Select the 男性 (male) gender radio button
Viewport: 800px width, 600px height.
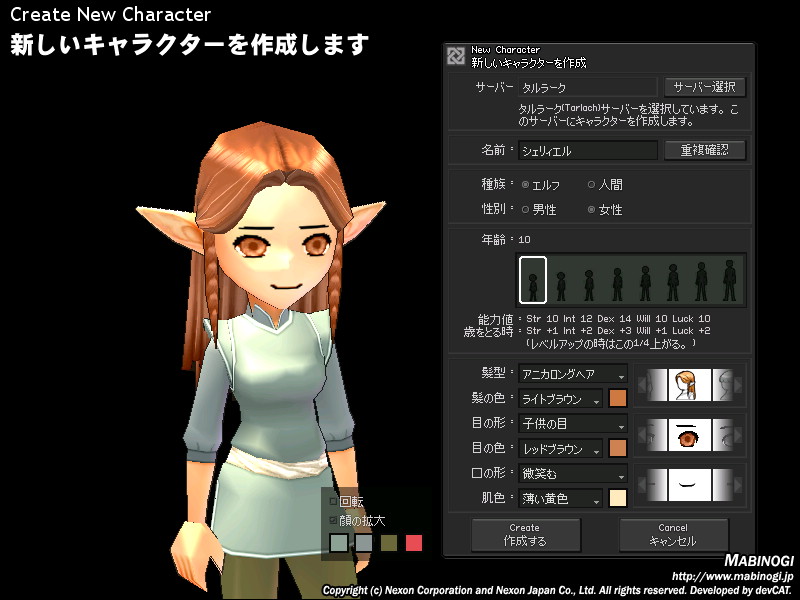coord(525,209)
